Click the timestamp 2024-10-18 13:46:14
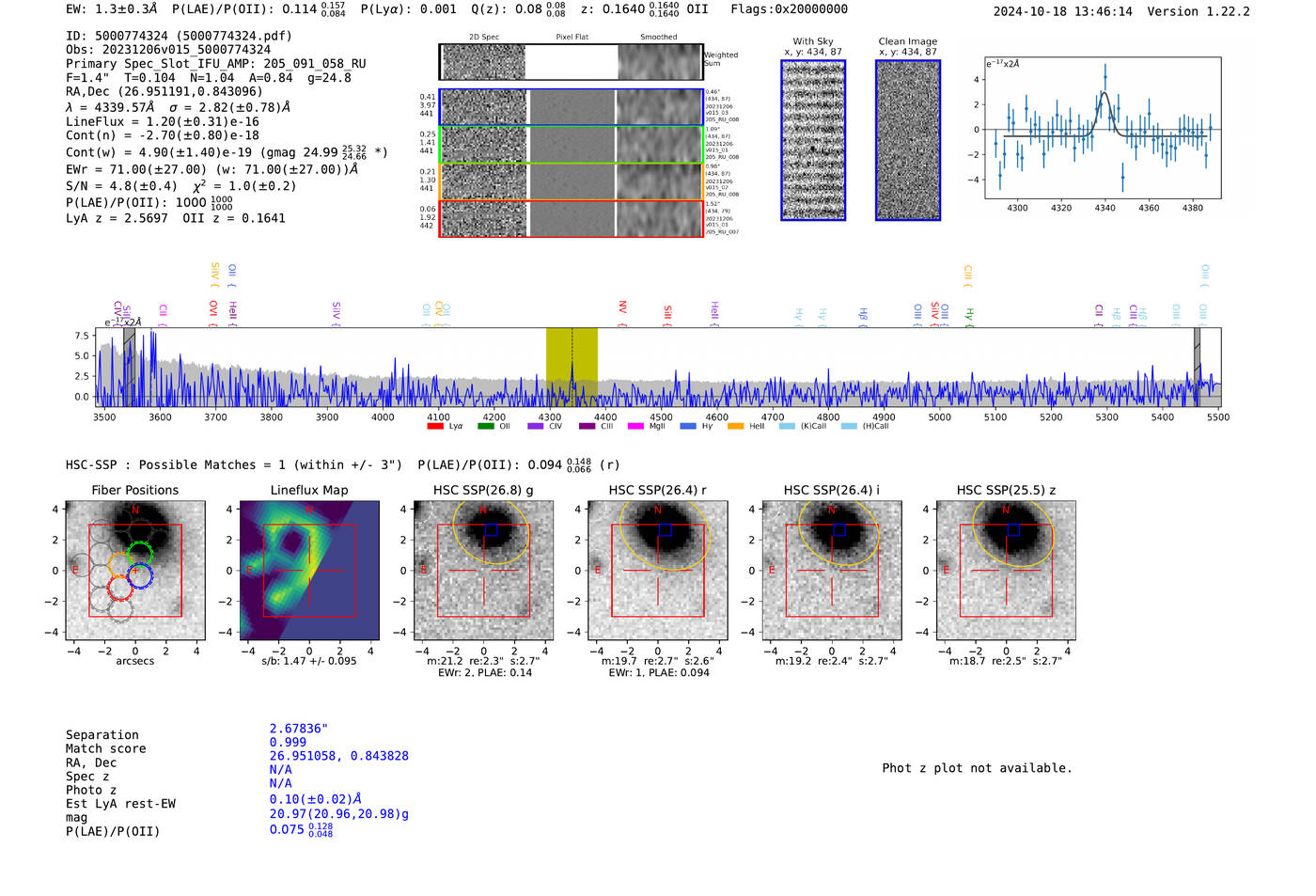 pos(1062,11)
